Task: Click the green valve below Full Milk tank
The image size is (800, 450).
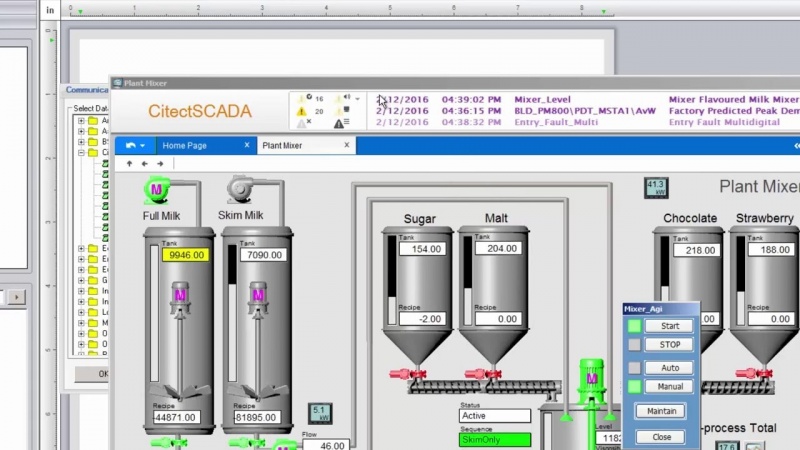Action: coord(170,442)
